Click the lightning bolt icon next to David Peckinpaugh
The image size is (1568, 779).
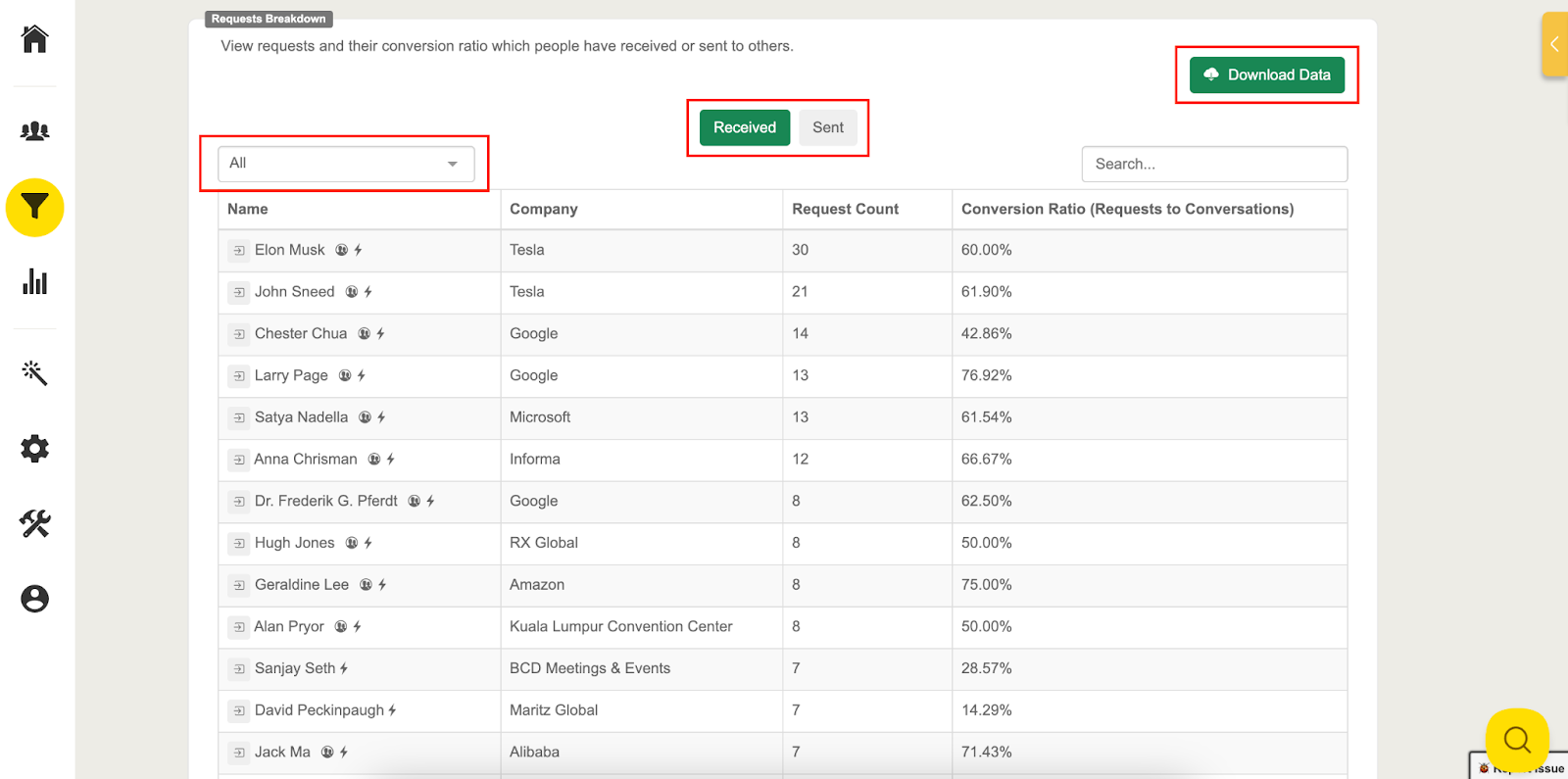click(x=392, y=710)
